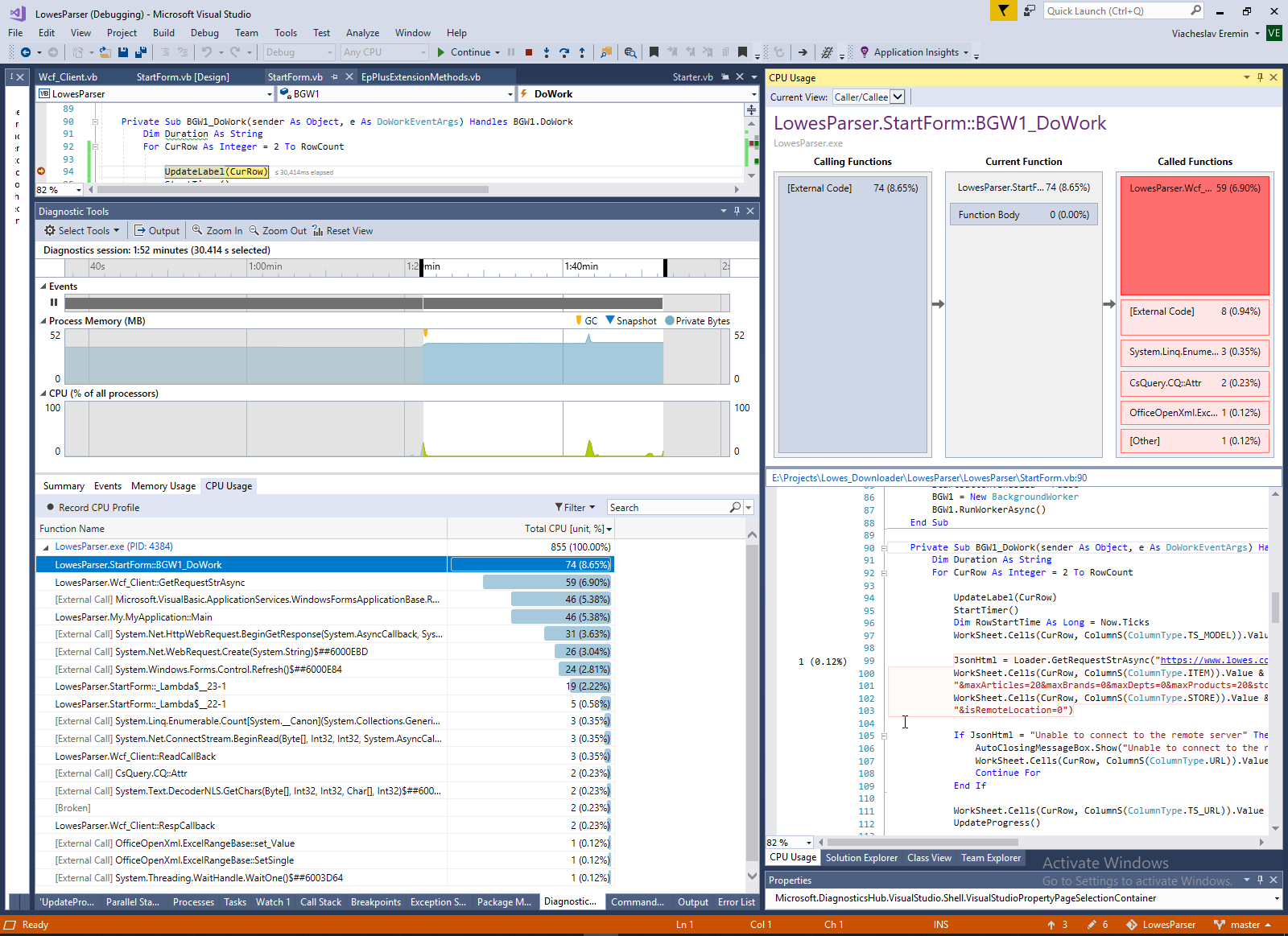Toggle the pin on StartForm.vb tab

point(334,77)
